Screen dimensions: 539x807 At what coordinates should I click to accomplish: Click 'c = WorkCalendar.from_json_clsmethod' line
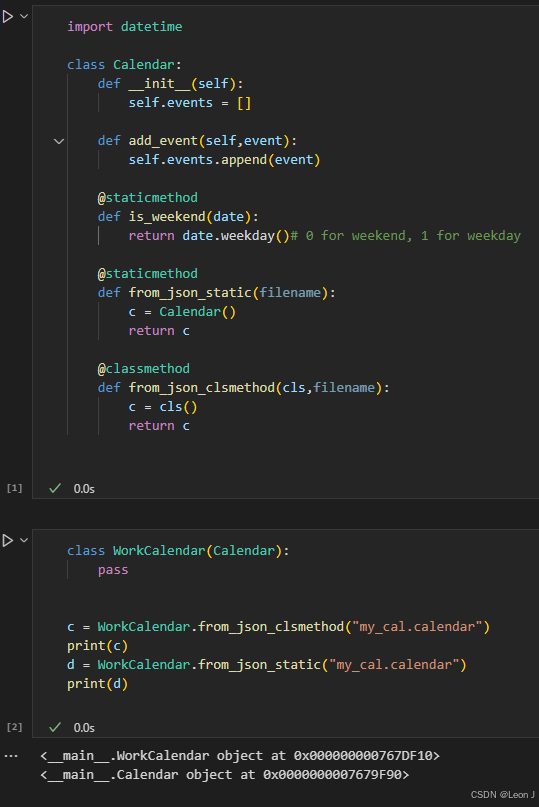(x=279, y=627)
